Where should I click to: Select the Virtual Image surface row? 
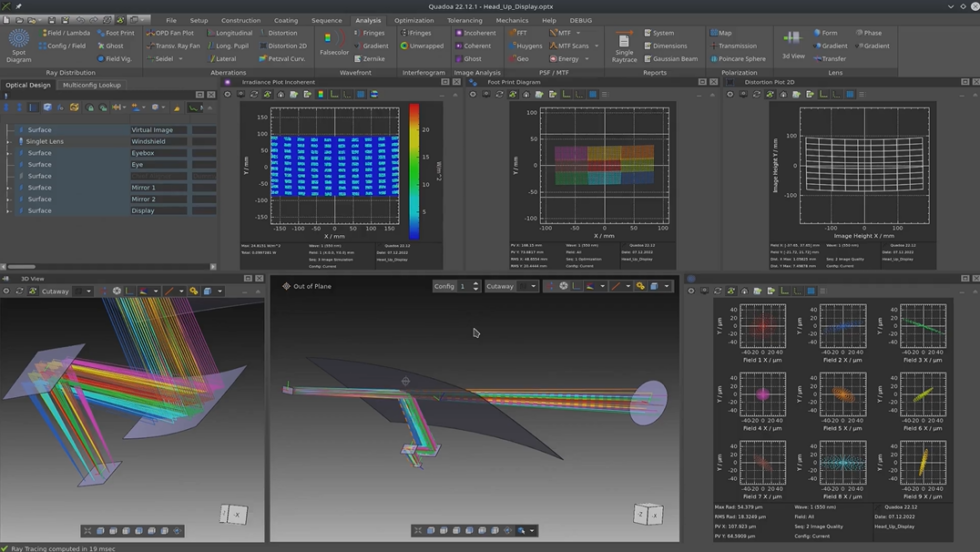pos(109,130)
